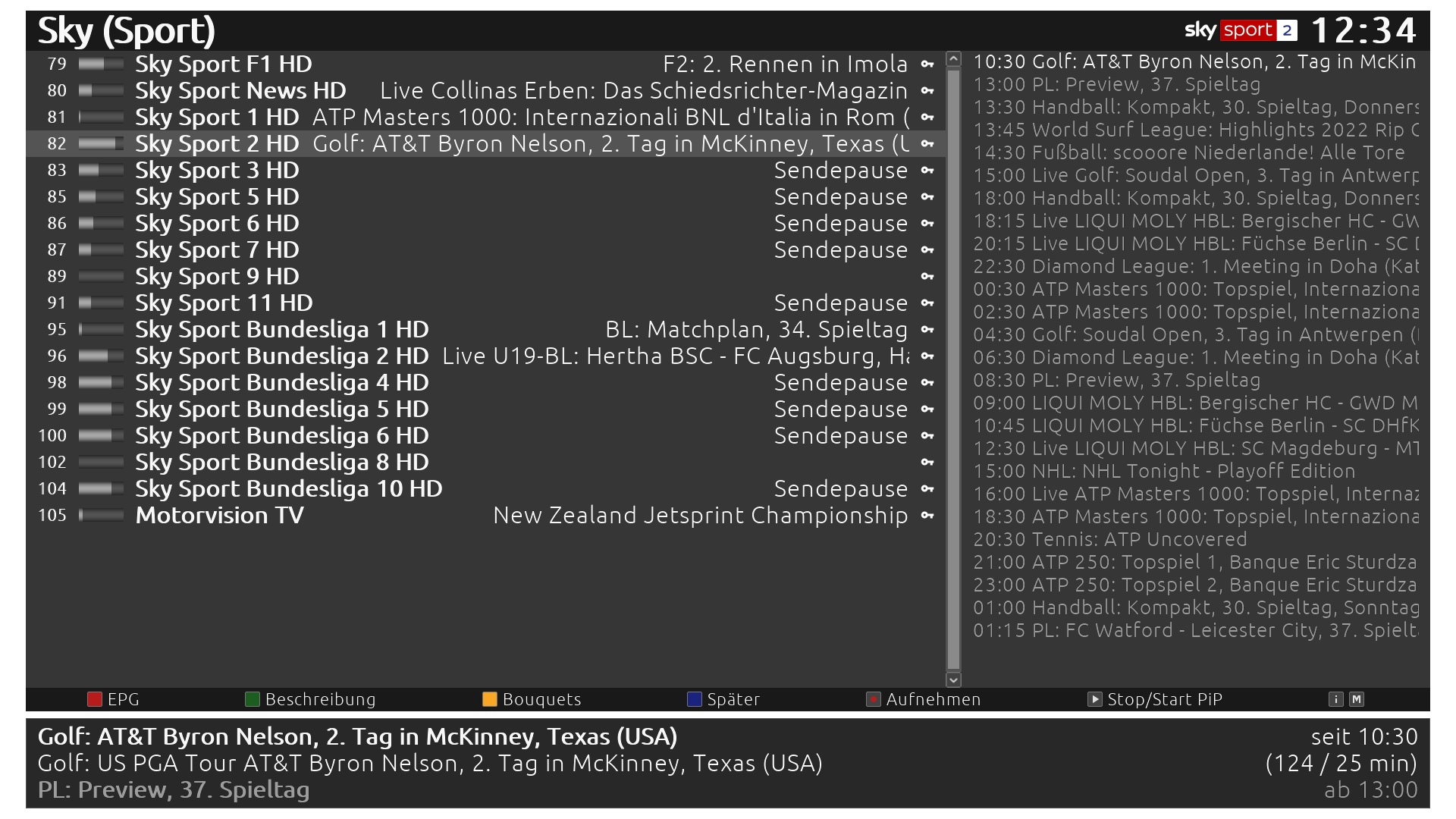
Task: Click the info 'i' icon
Action: (x=1336, y=699)
